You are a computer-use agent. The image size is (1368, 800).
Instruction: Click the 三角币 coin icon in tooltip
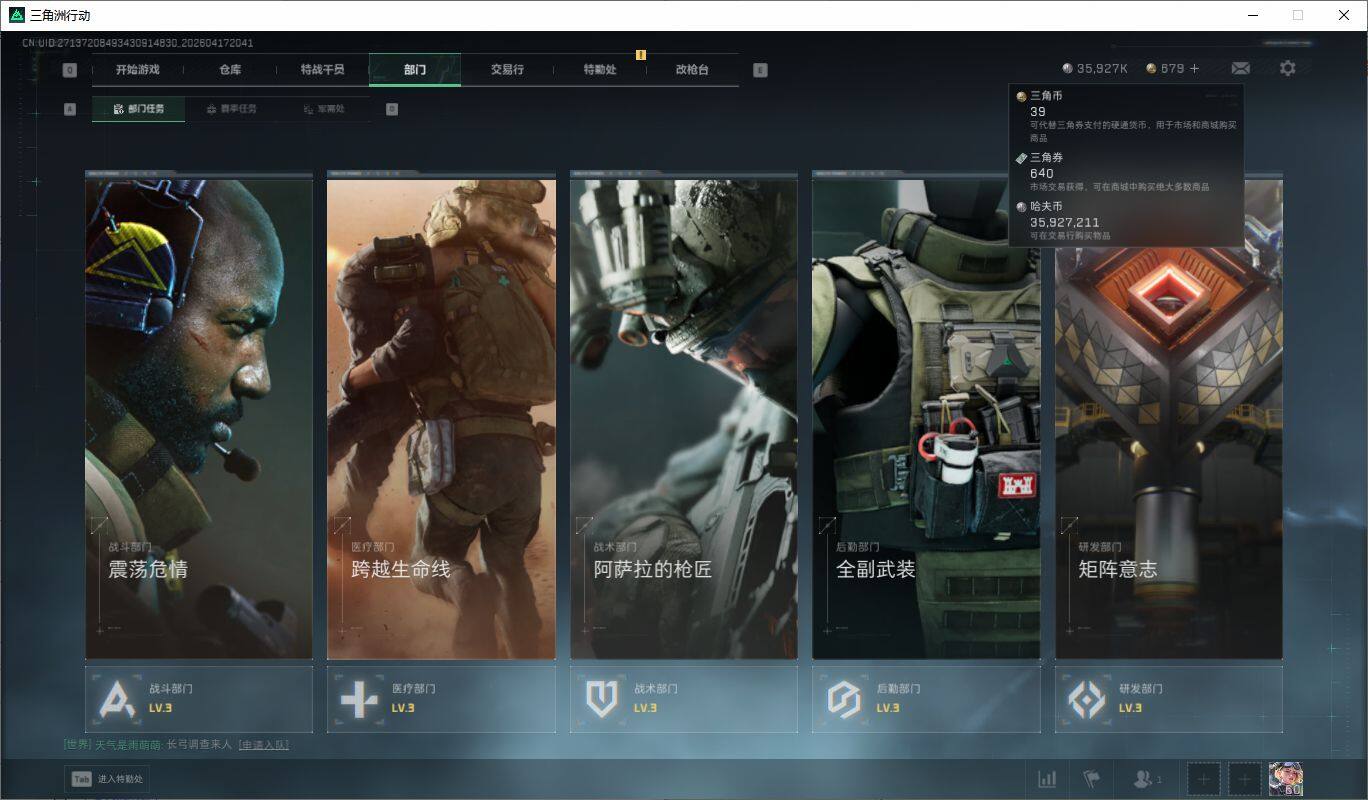pyautogui.click(x=1021, y=96)
